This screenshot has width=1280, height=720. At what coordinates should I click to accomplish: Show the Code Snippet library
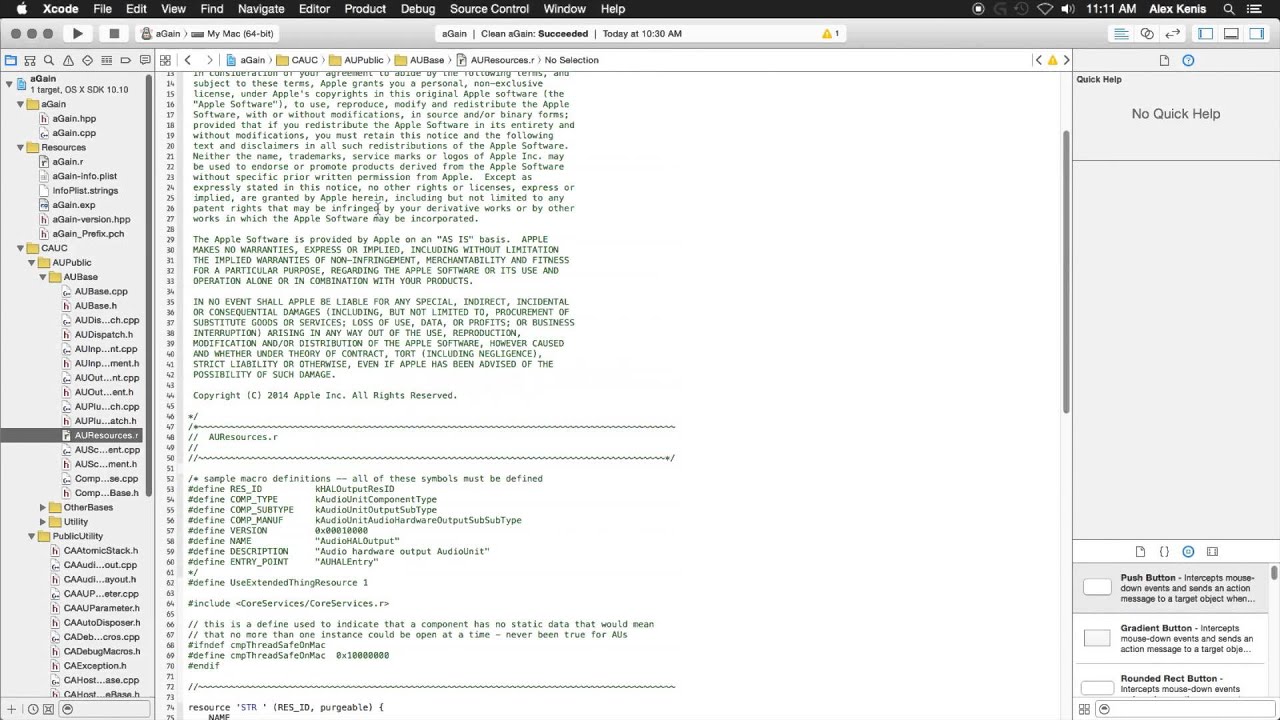click(x=1164, y=552)
